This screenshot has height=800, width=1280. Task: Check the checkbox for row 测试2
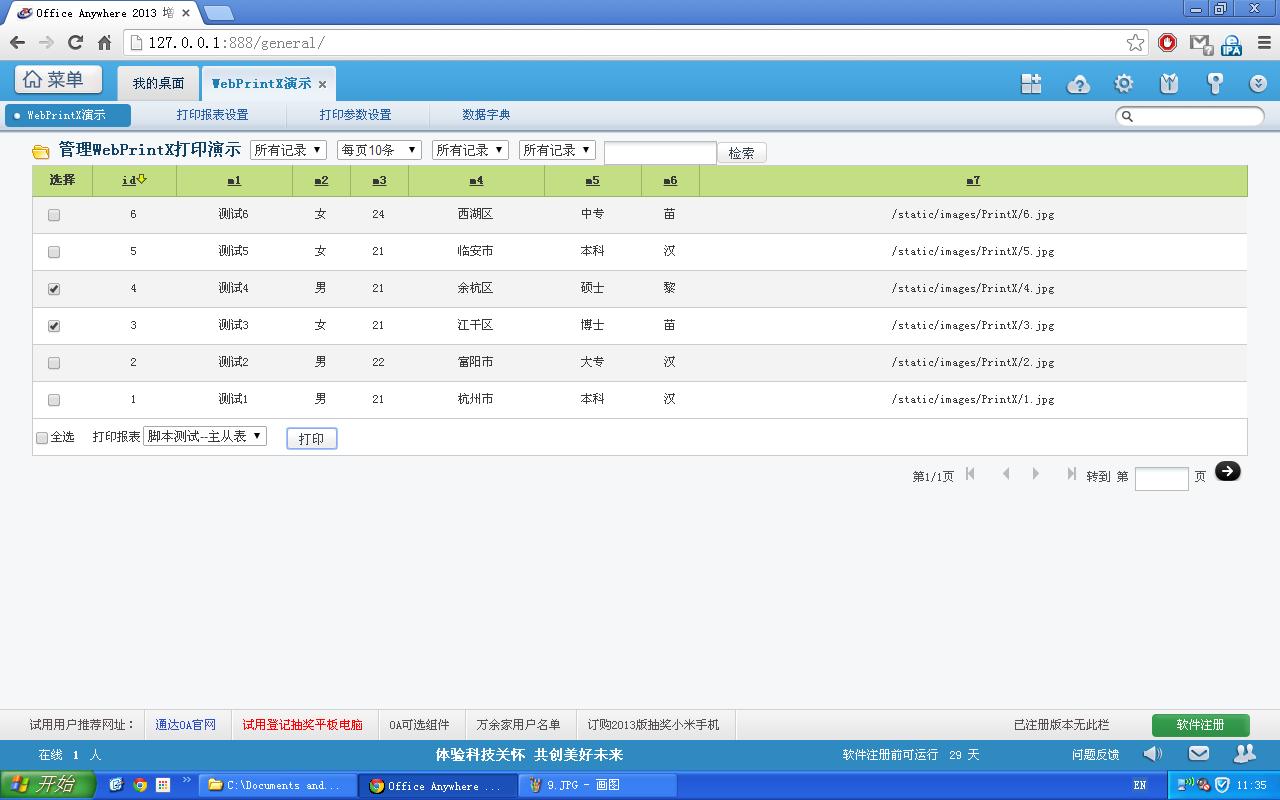(x=54, y=363)
